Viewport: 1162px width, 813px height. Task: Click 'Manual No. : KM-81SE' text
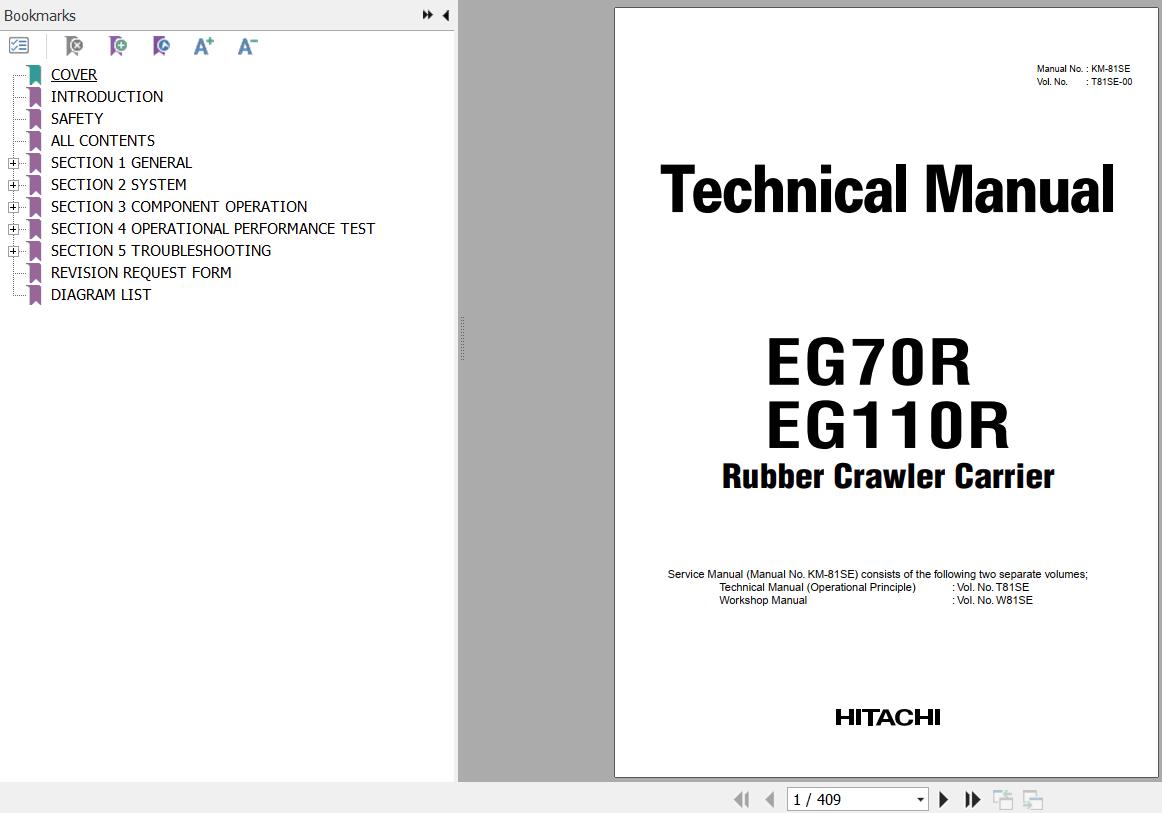click(1083, 69)
